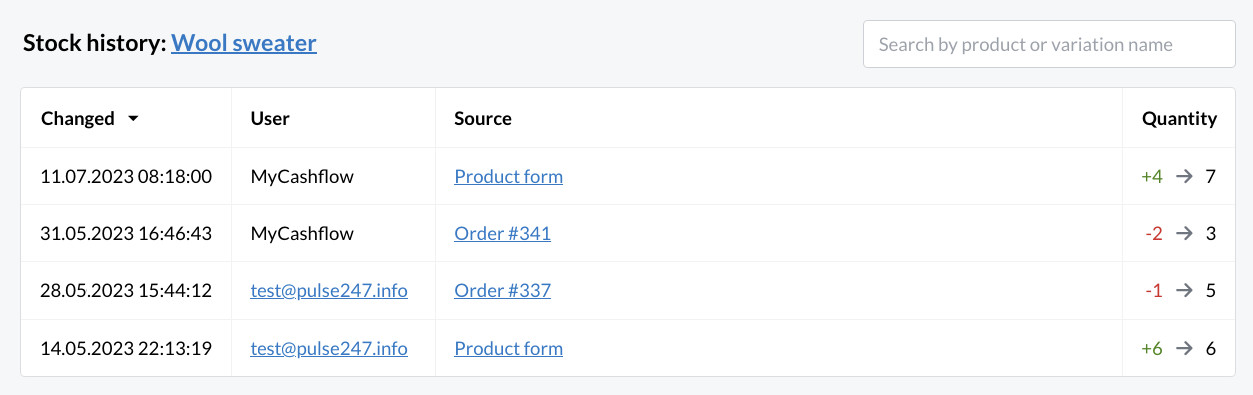
Task: Open Order #337 link
Action: [502, 291]
